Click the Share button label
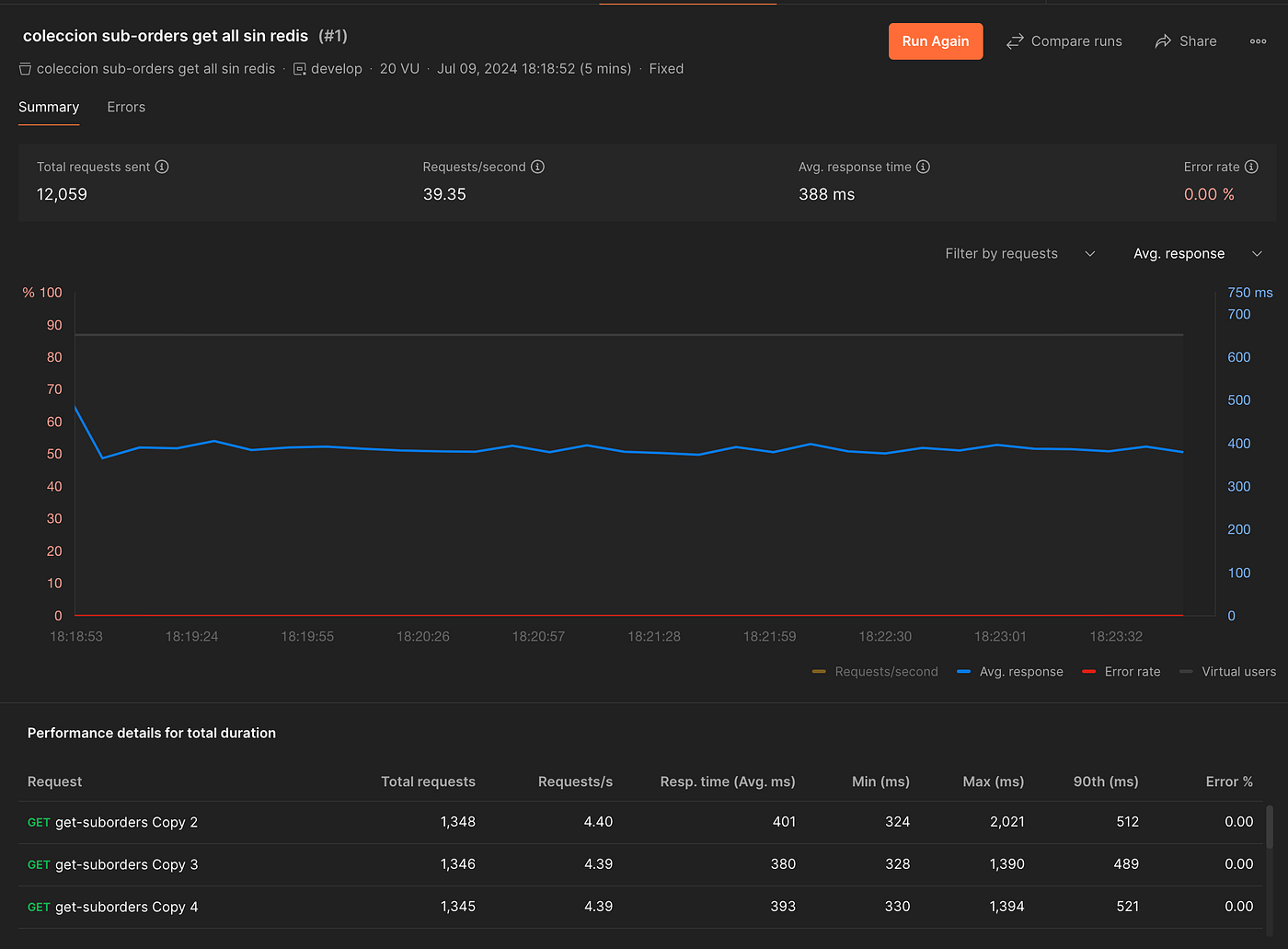The height and width of the screenshot is (949, 1288). pos(1198,41)
